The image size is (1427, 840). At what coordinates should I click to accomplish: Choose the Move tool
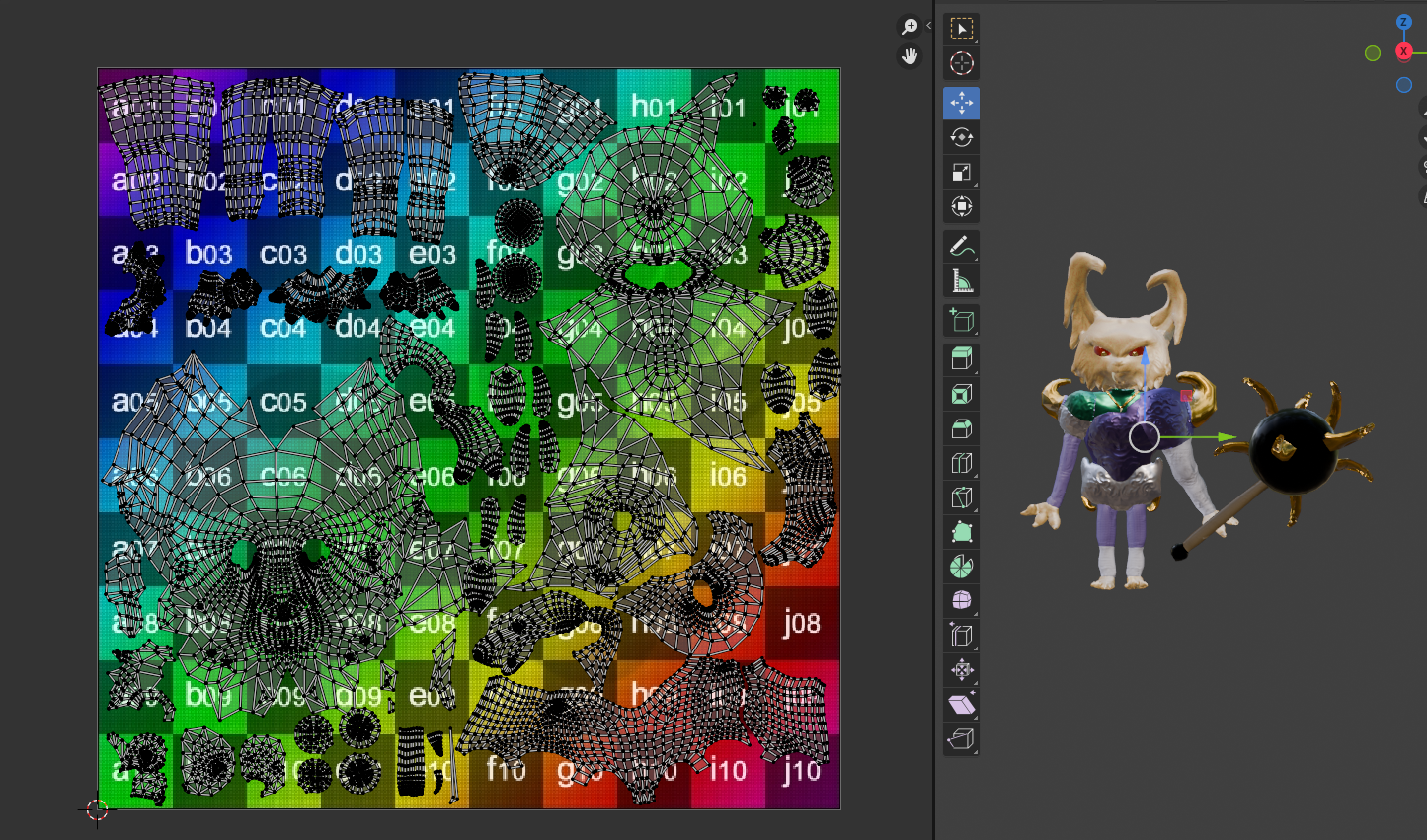click(961, 103)
